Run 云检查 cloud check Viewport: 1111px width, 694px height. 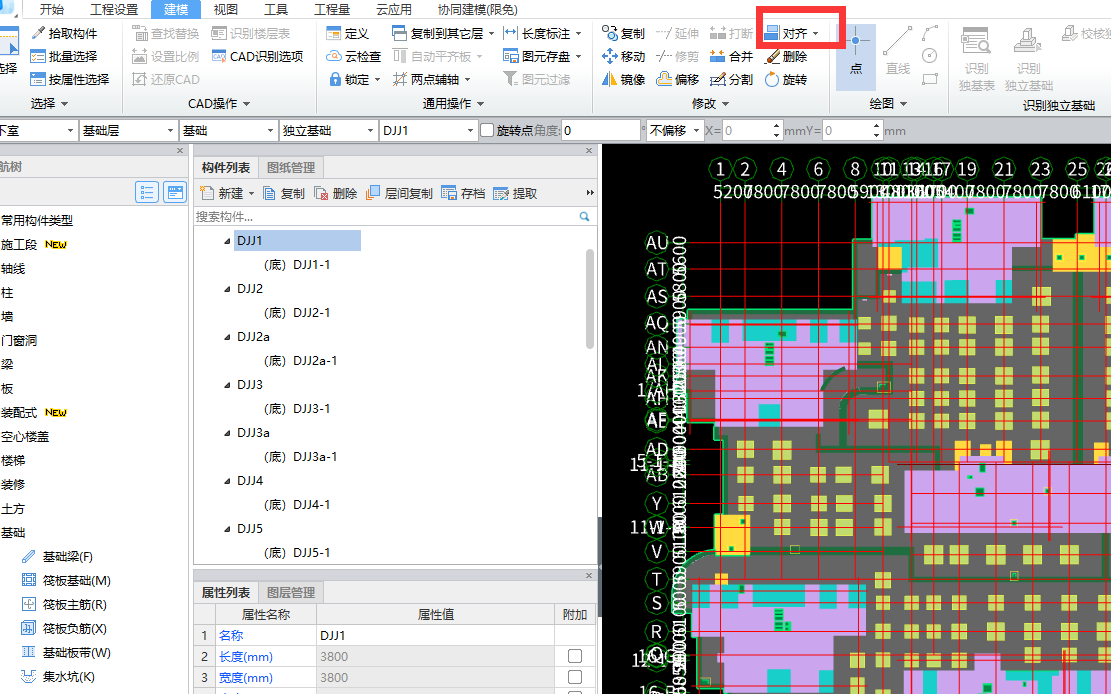354,56
